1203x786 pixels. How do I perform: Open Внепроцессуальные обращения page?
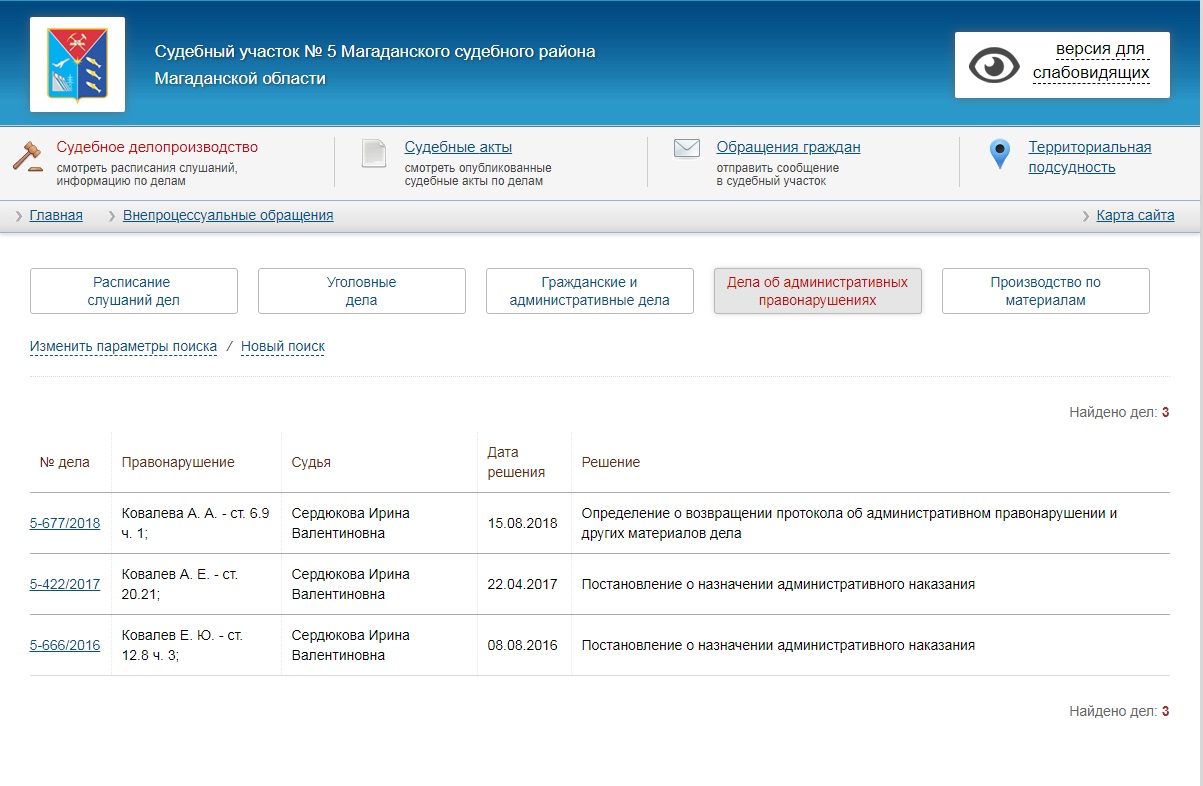click(x=228, y=215)
